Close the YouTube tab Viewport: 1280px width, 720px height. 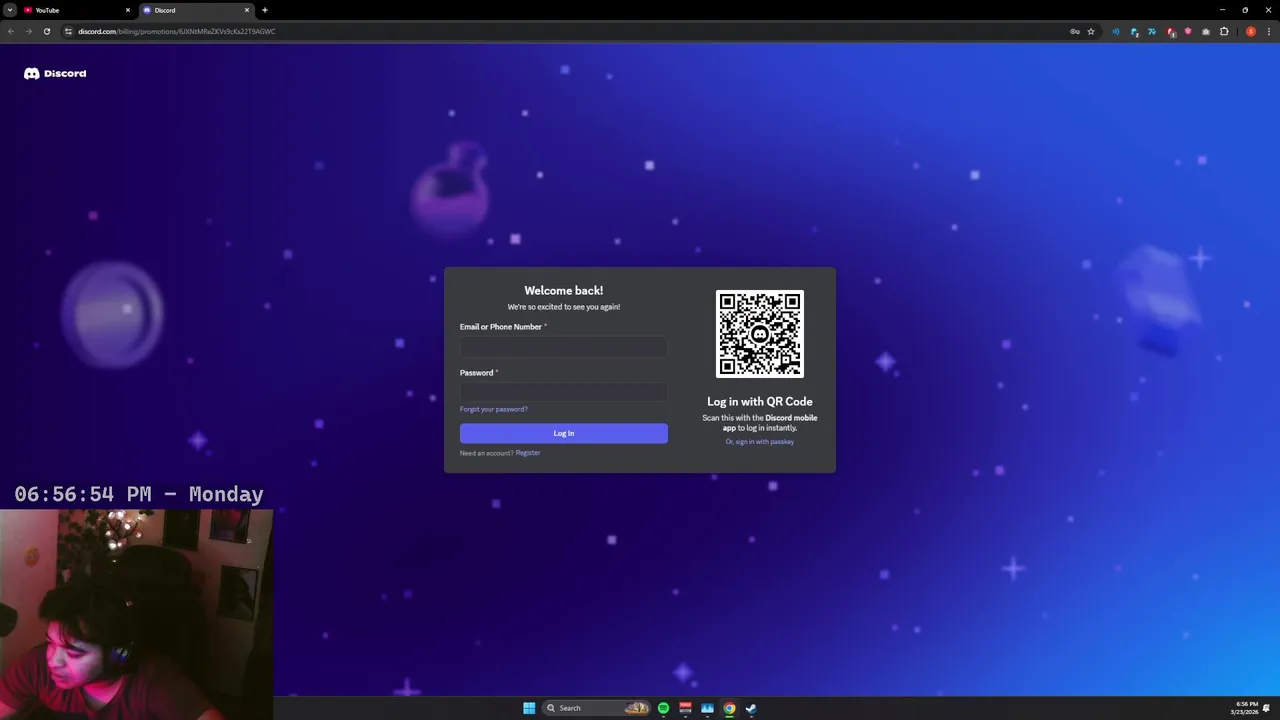(128, 10)
